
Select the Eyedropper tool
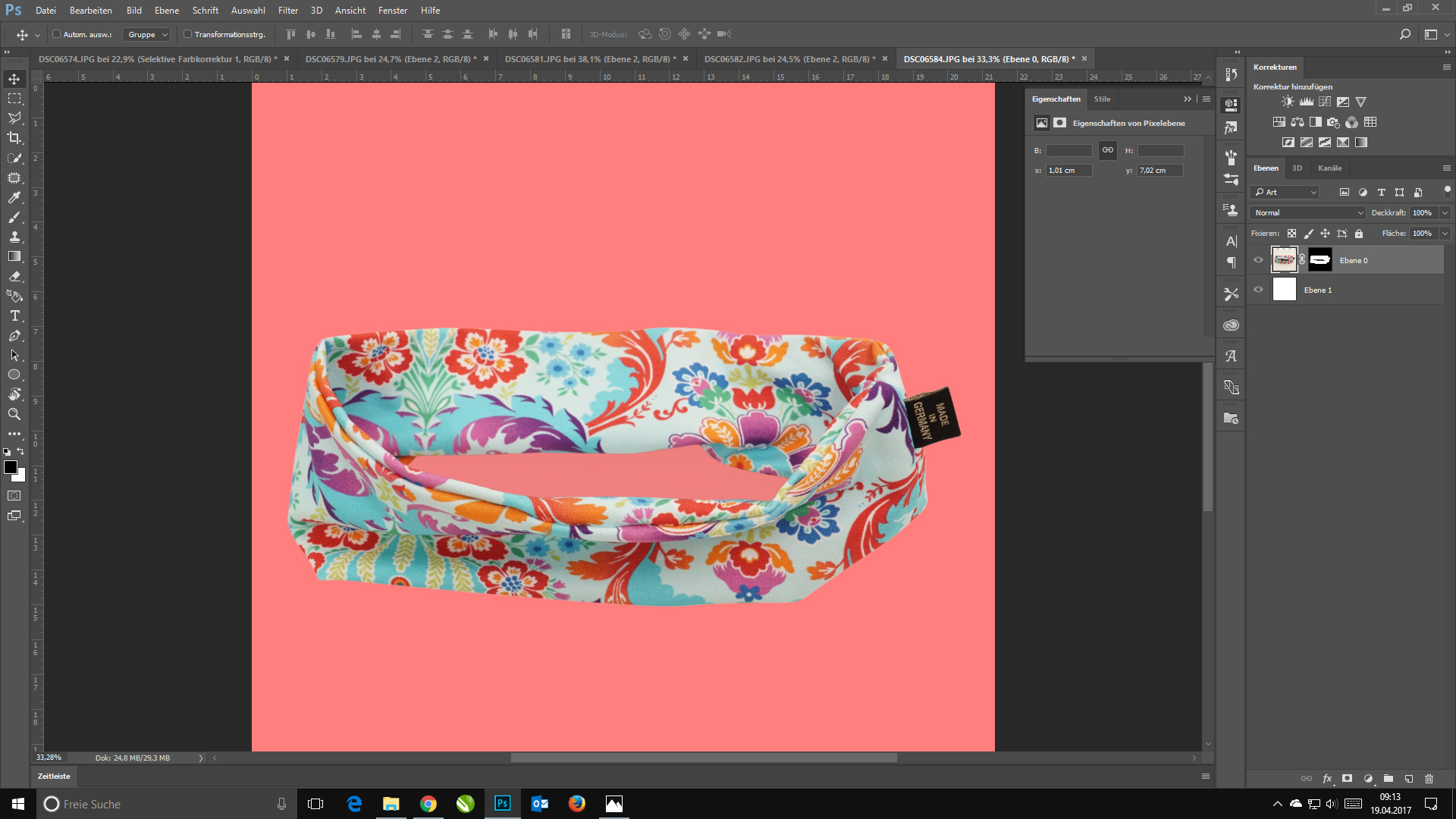(14, 197)
